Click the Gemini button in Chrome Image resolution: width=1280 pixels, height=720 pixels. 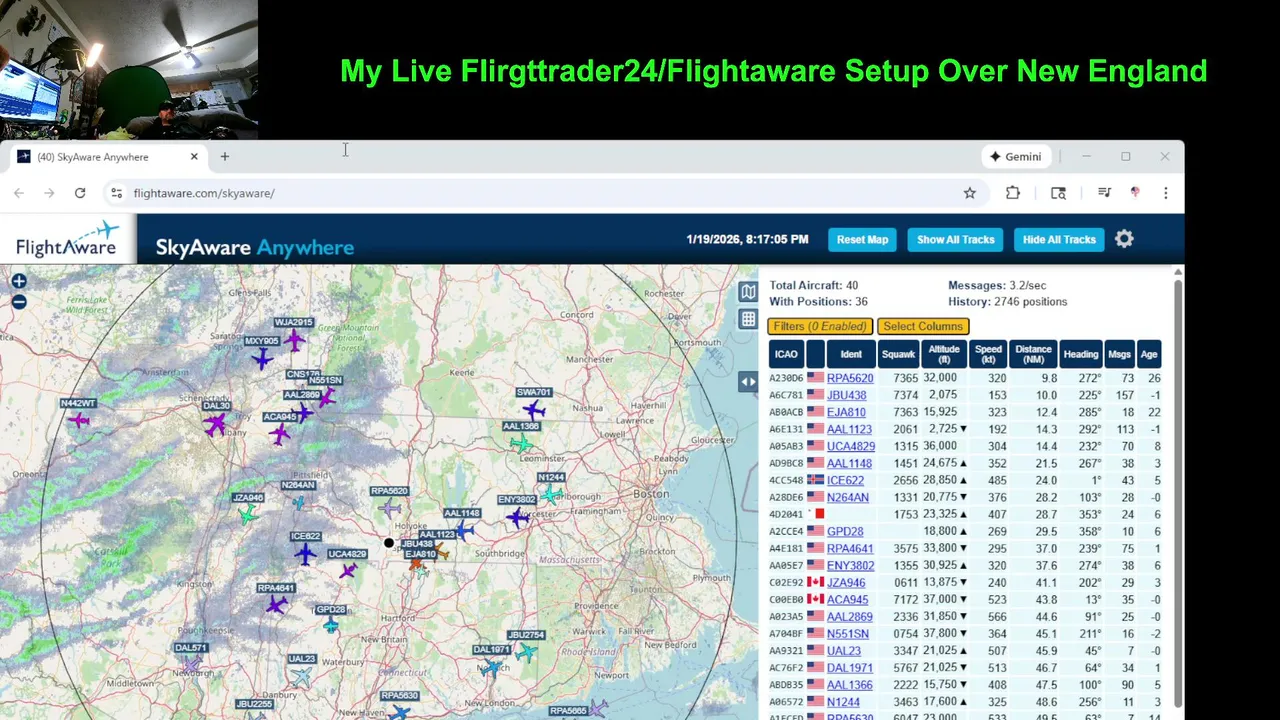click(1016, 157)
